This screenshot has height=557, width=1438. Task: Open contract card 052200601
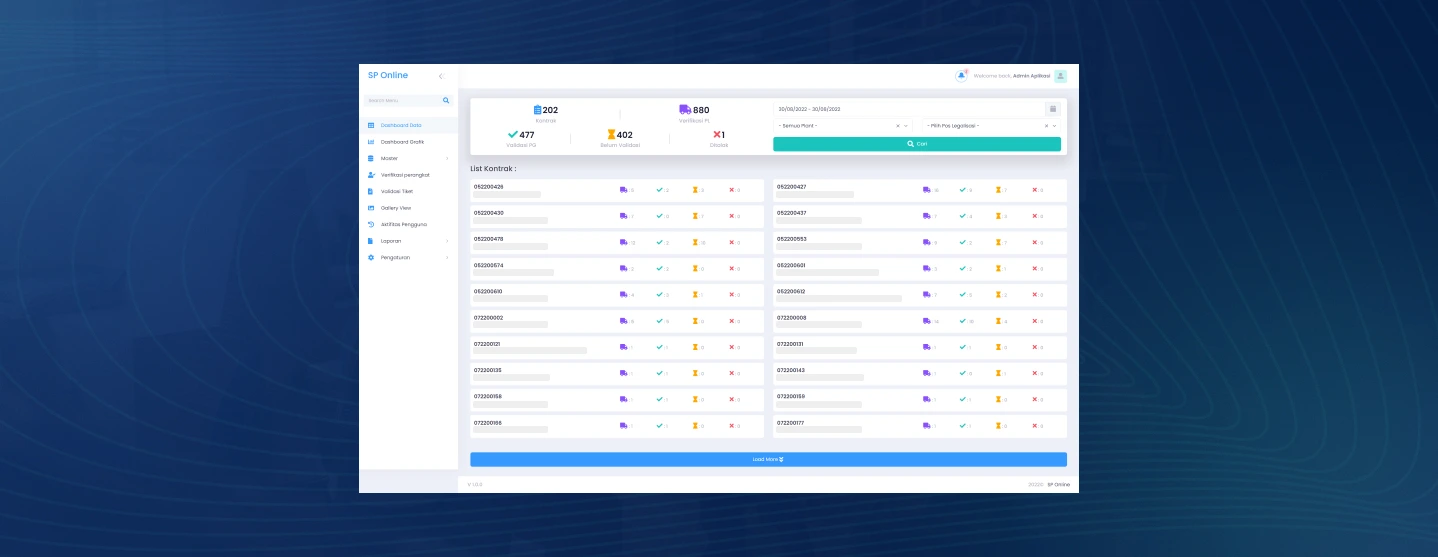coord(920,268)
